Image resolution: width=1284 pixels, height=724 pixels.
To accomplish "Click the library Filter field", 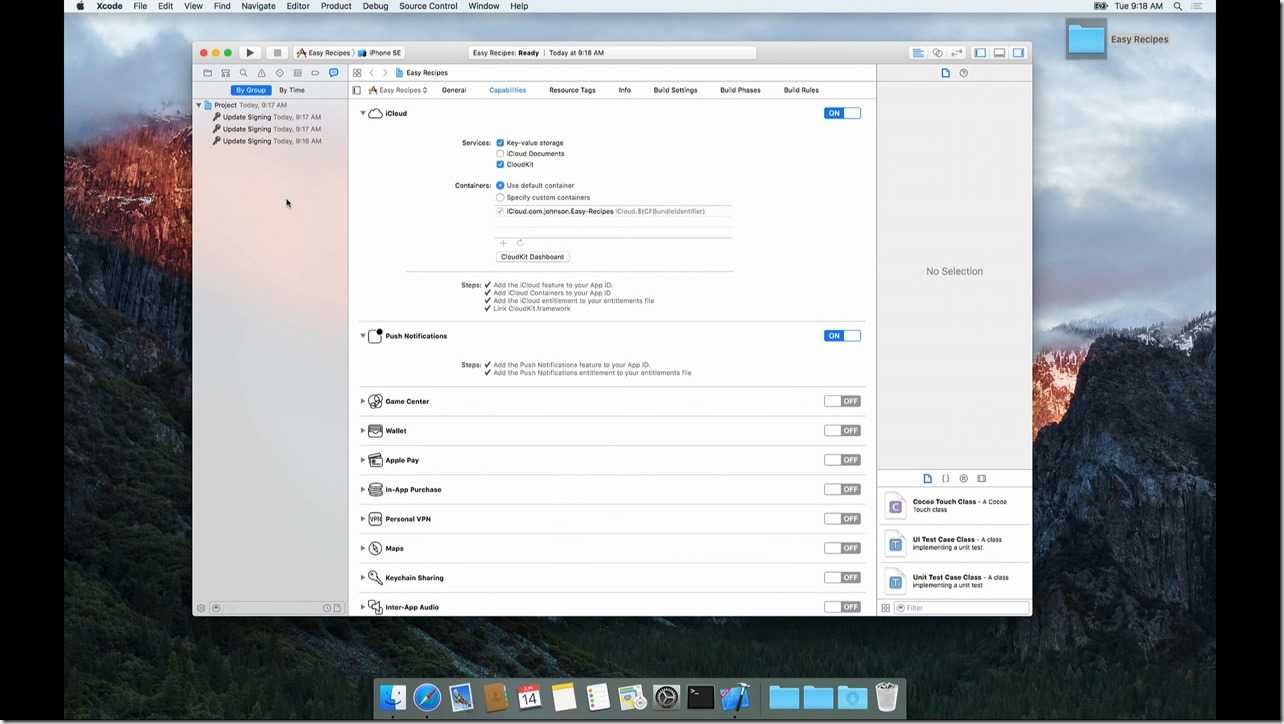I will coord(960,608).
